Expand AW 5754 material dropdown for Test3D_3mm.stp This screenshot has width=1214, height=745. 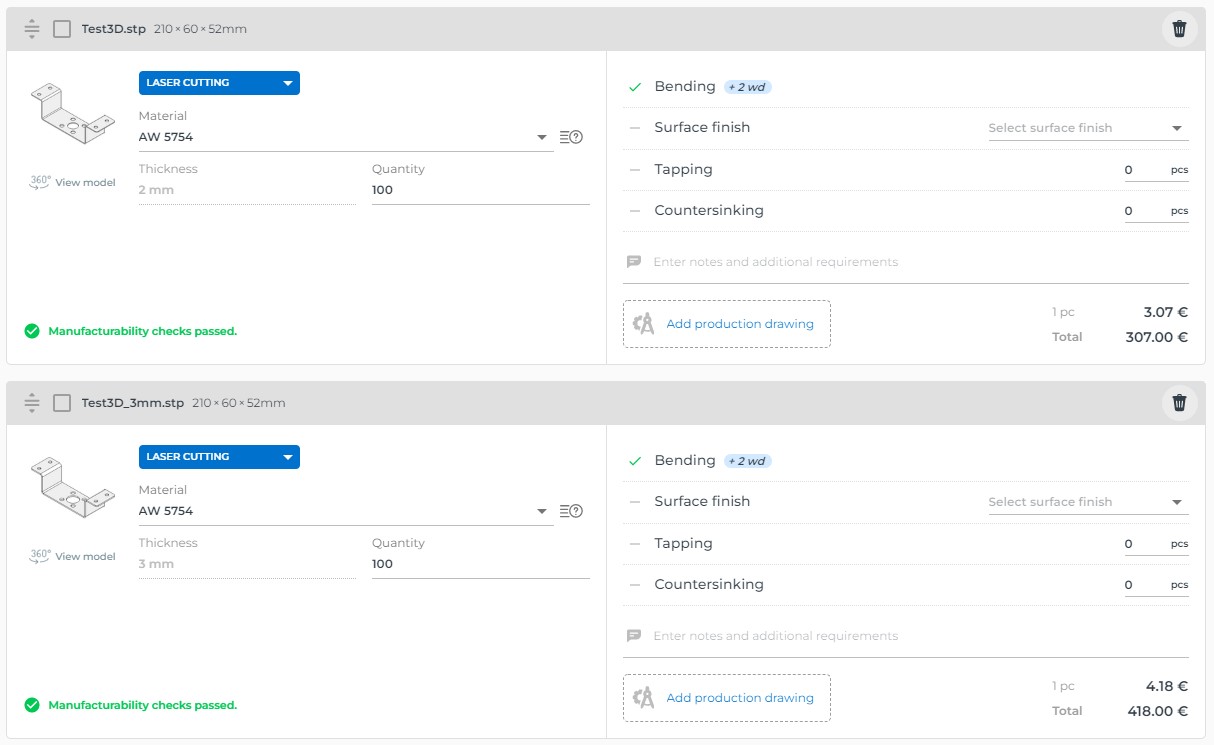coord(346,511)
